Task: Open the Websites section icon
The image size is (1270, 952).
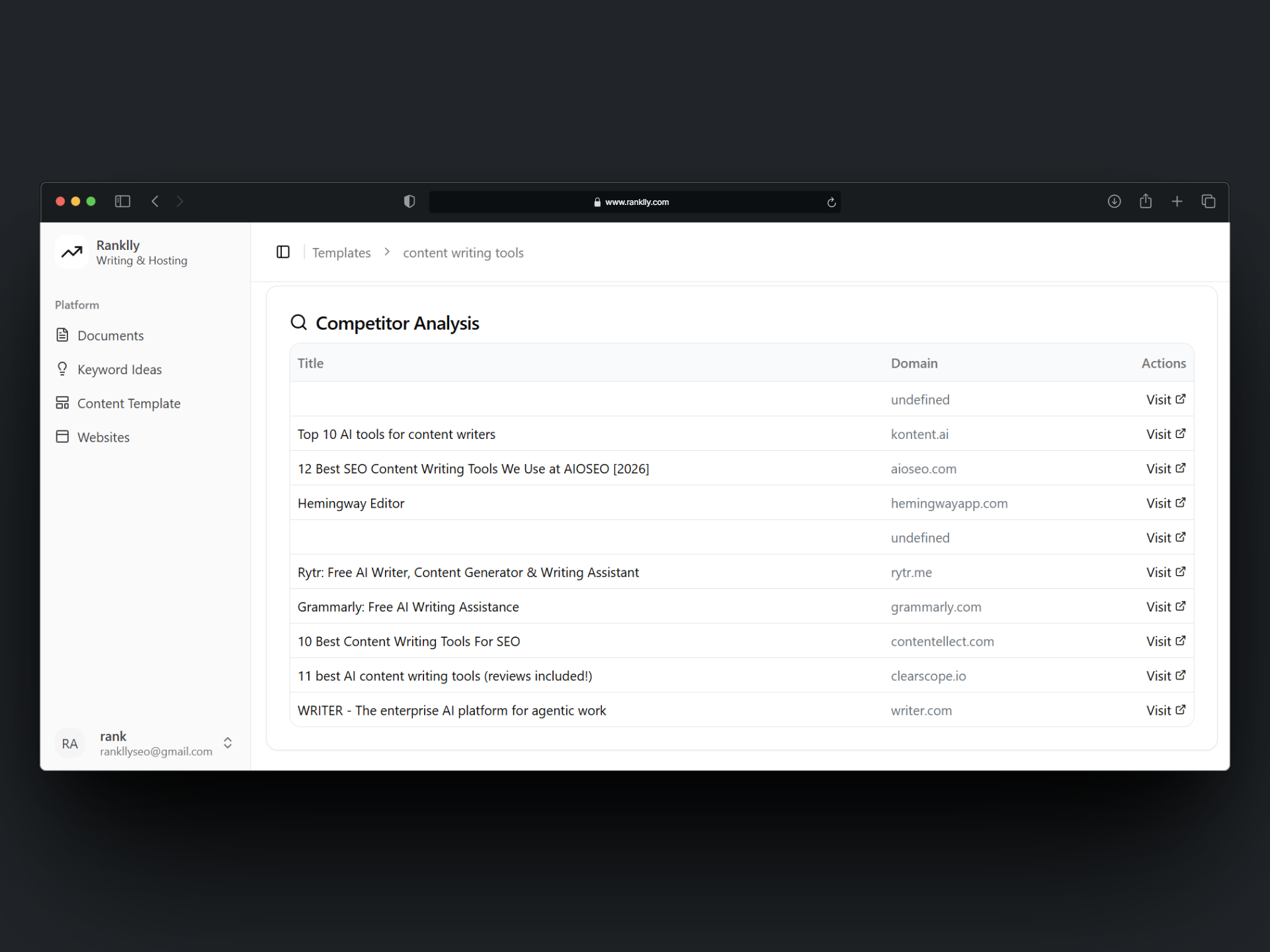Action: pos(63,436)
